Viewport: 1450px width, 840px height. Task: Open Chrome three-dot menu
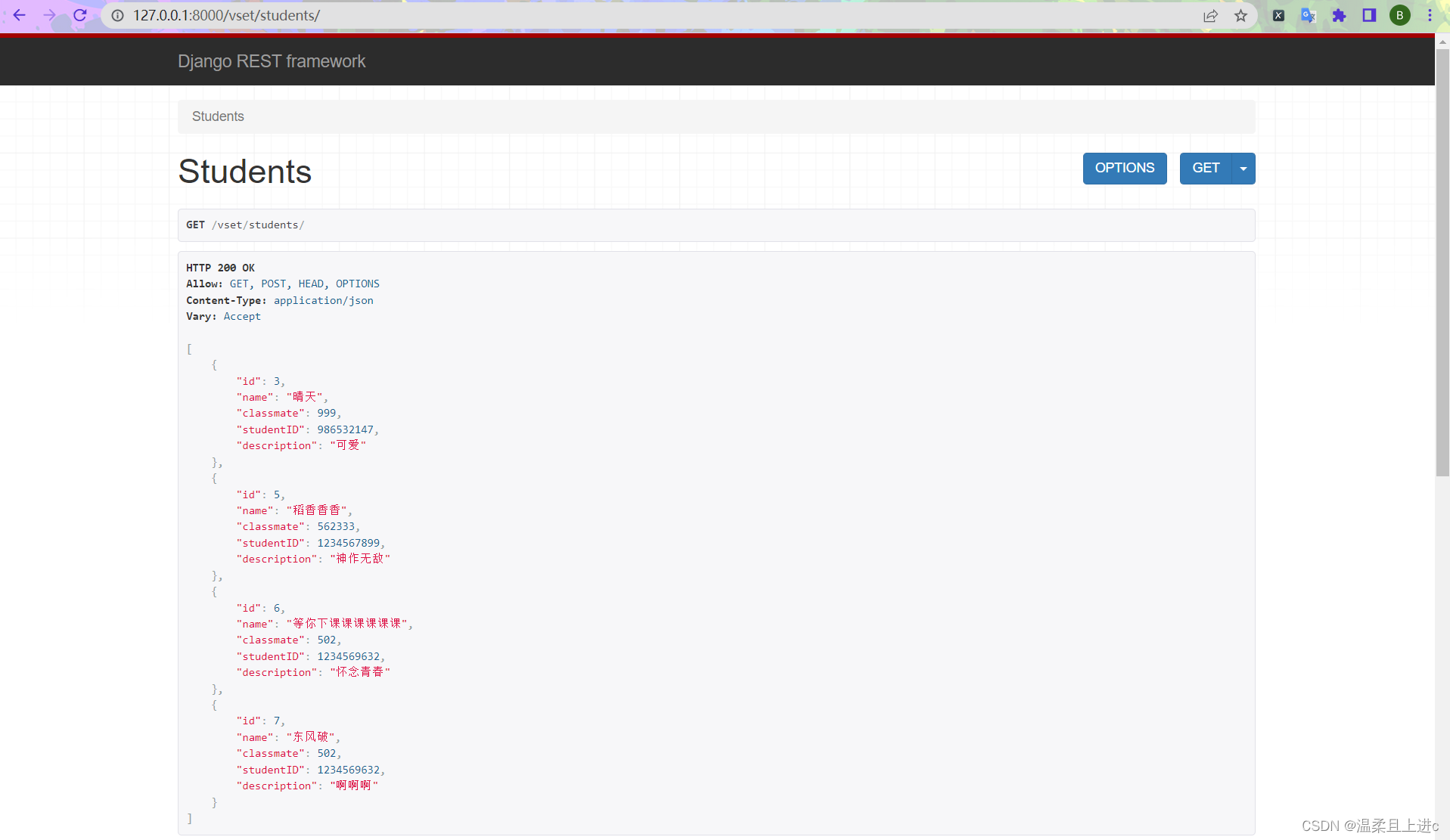click(x=1430, y=15)
